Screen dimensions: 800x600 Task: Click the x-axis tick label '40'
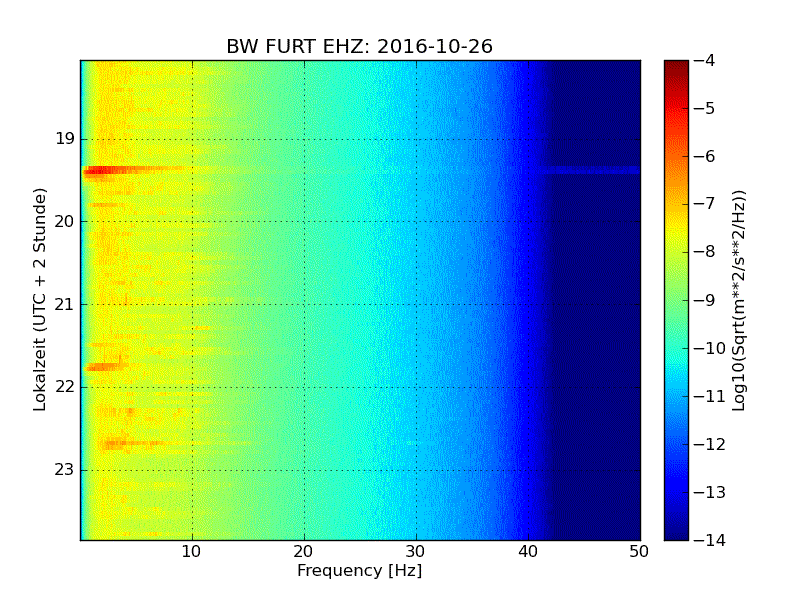[528, 552]
